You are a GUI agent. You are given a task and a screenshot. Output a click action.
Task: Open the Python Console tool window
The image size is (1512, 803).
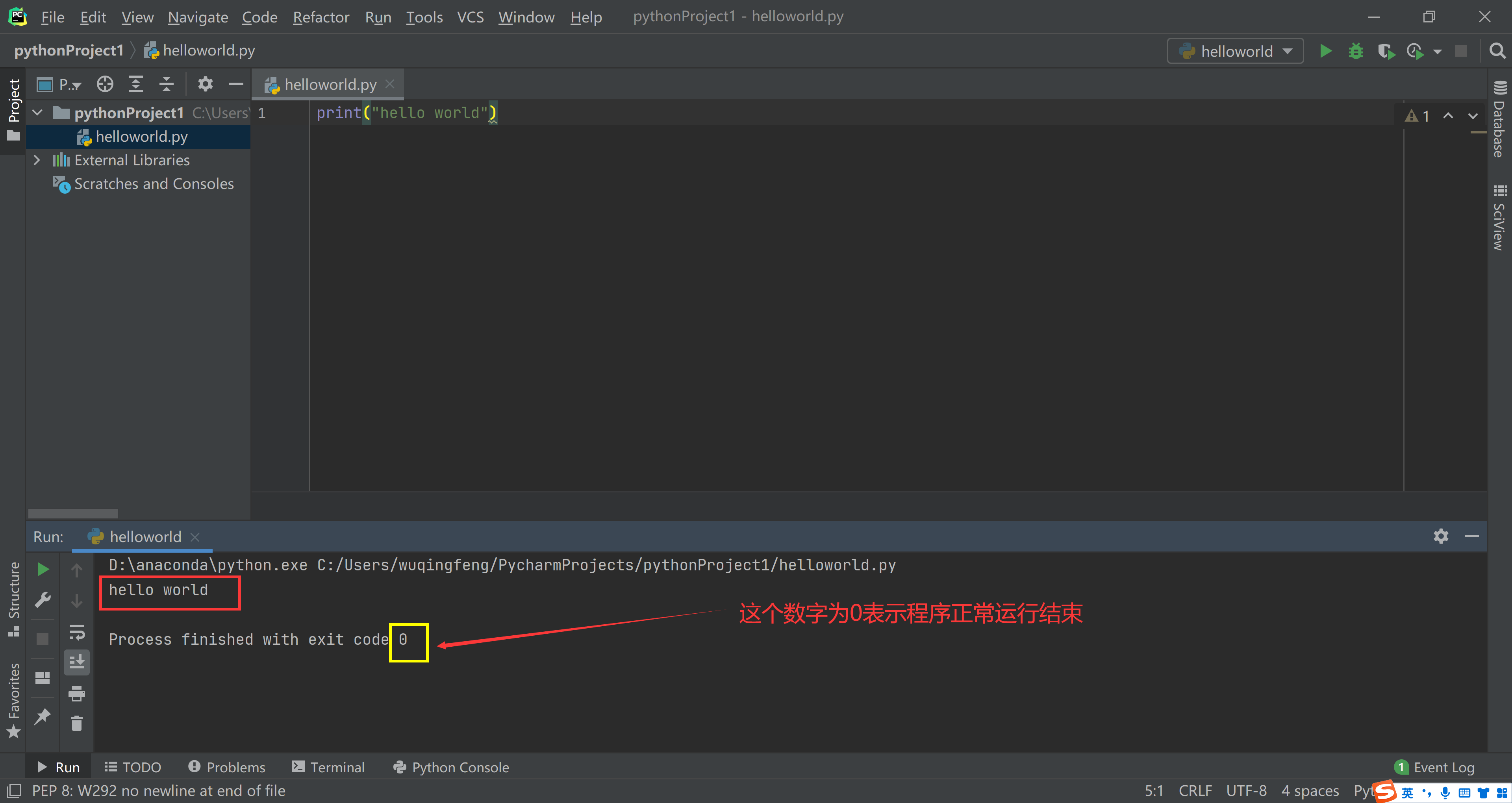[x=451, y=767]
